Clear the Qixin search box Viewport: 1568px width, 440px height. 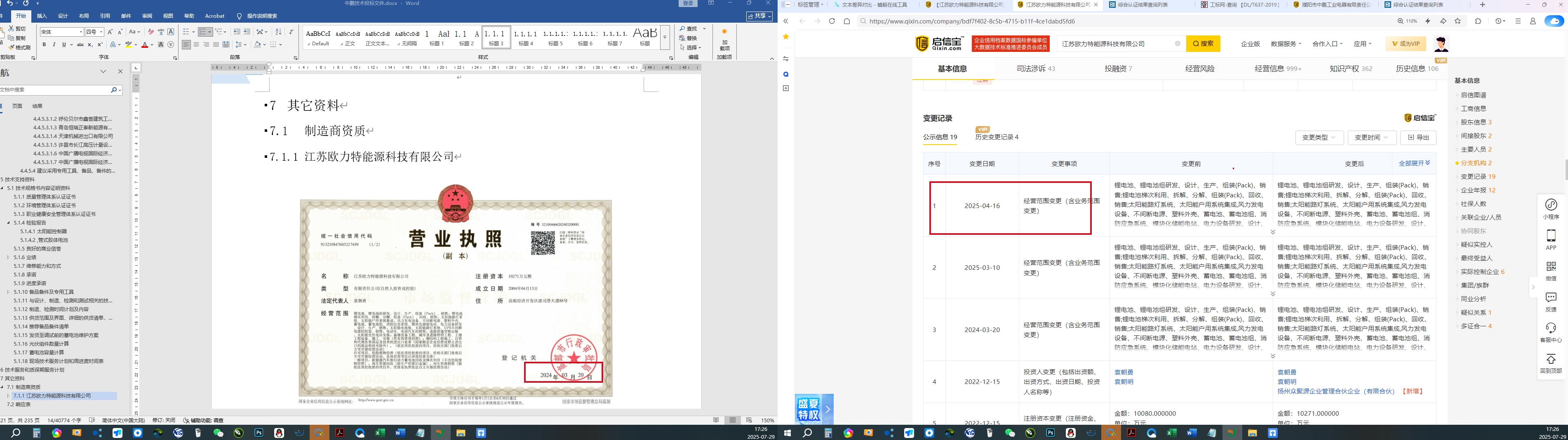(x=1177, y=44)
